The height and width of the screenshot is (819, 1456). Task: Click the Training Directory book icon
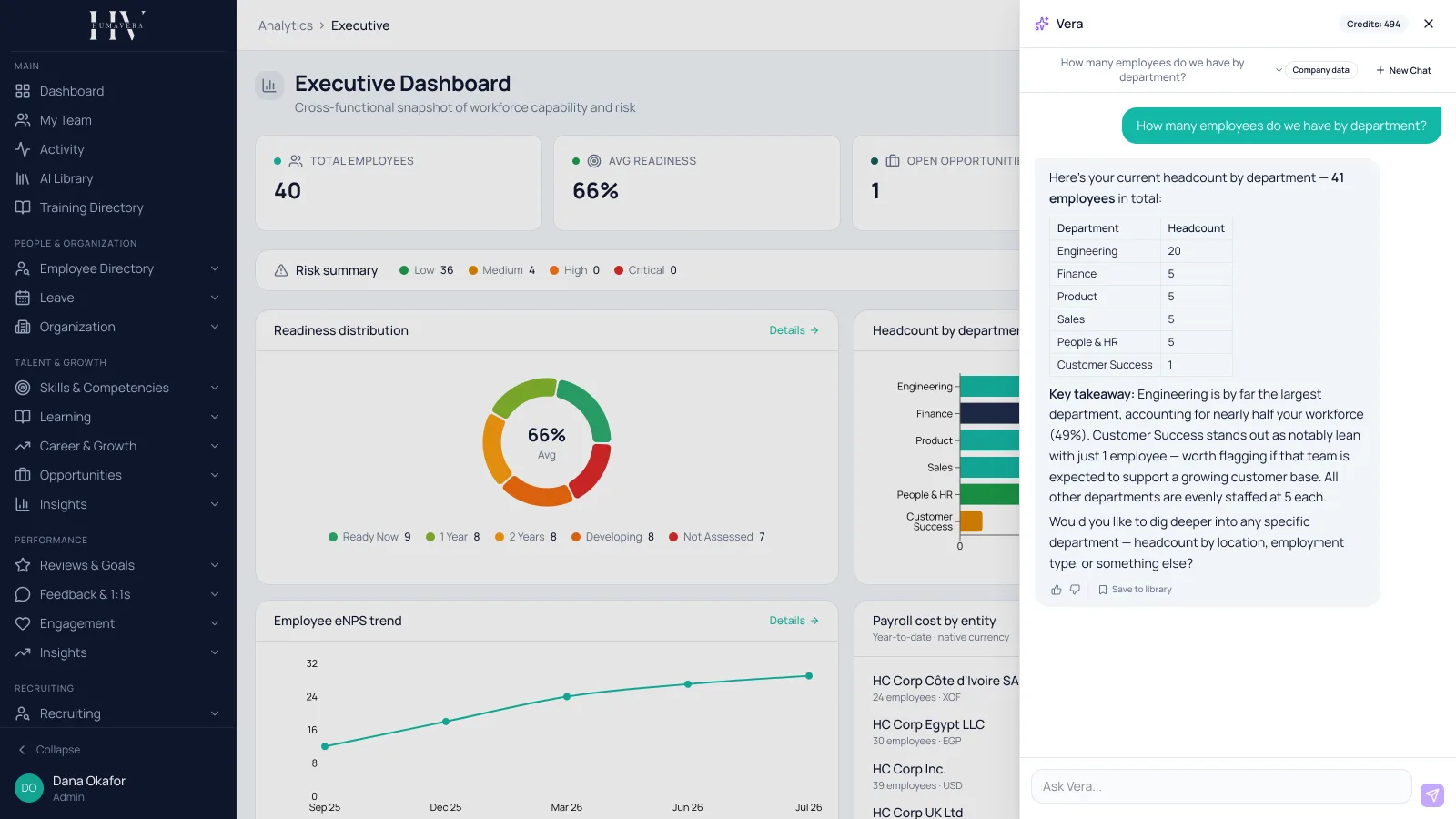23,207
